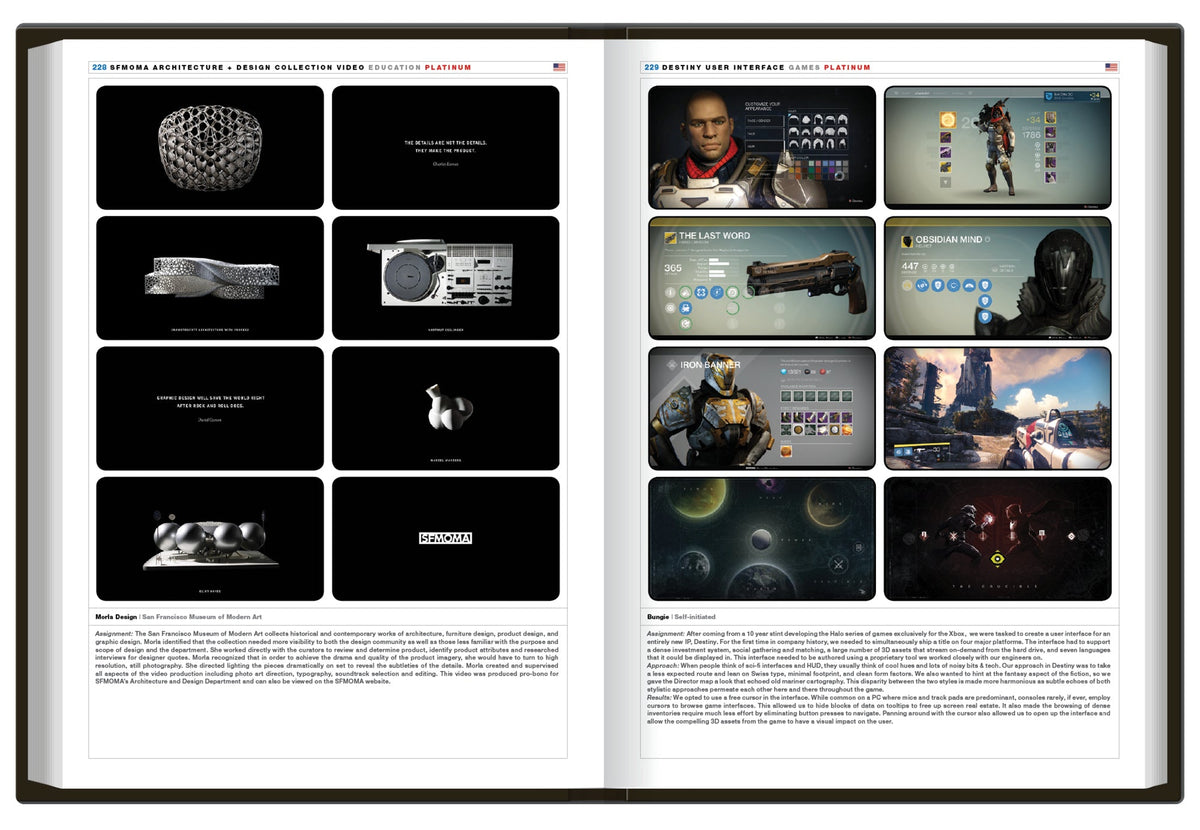Open the woven mesh bowl thumbnail

tap(210, 147)
